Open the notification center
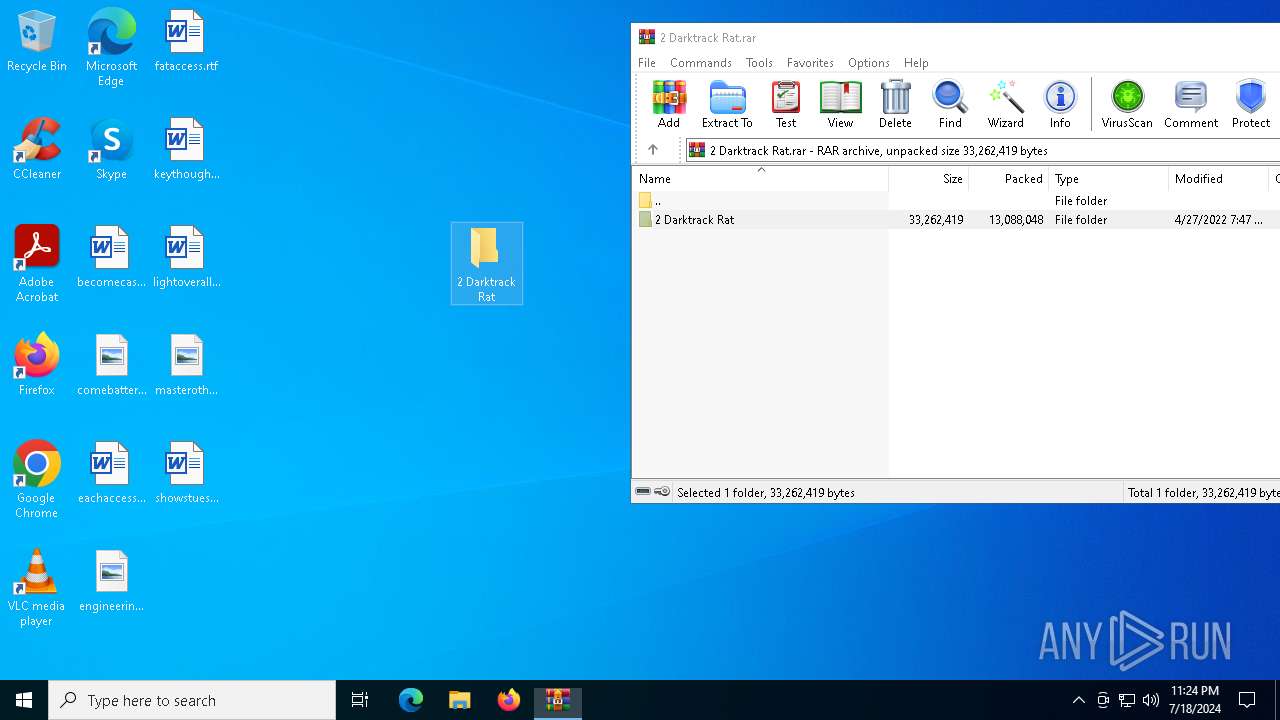Screen dimensions: 1280x720 pos(1248,700)
